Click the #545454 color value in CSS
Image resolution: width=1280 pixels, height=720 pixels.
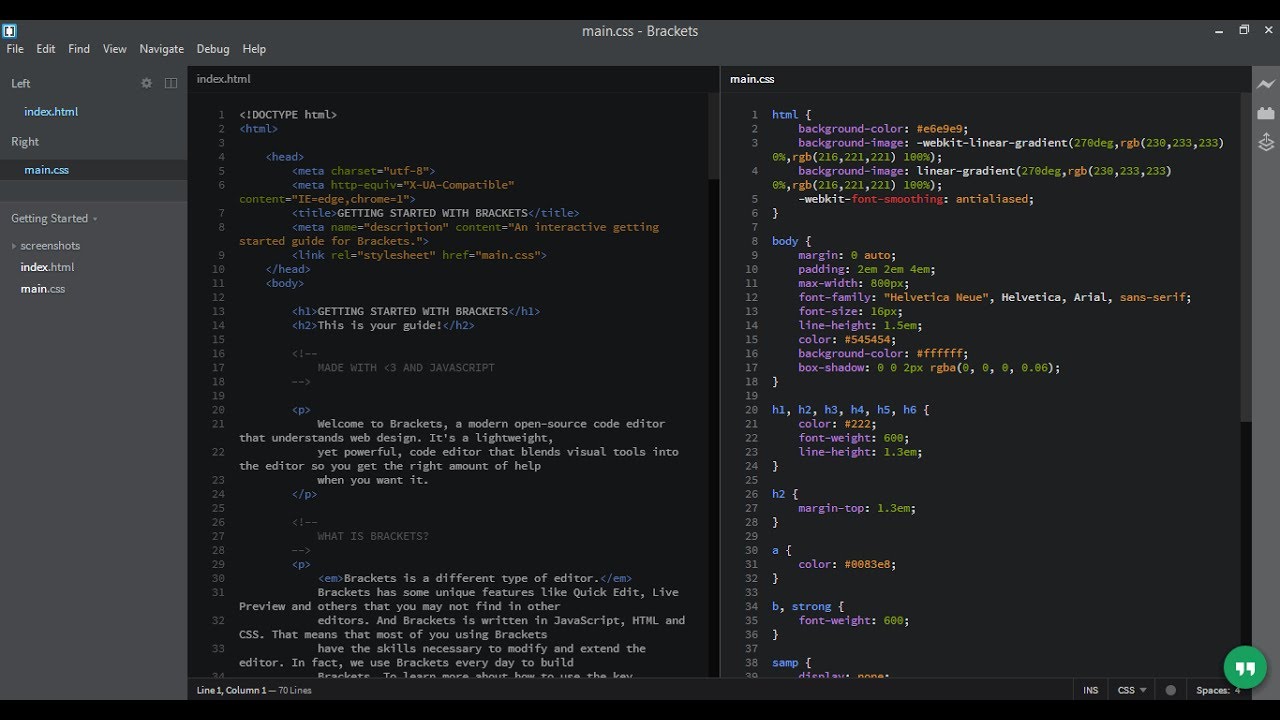(x=870, y=340)
